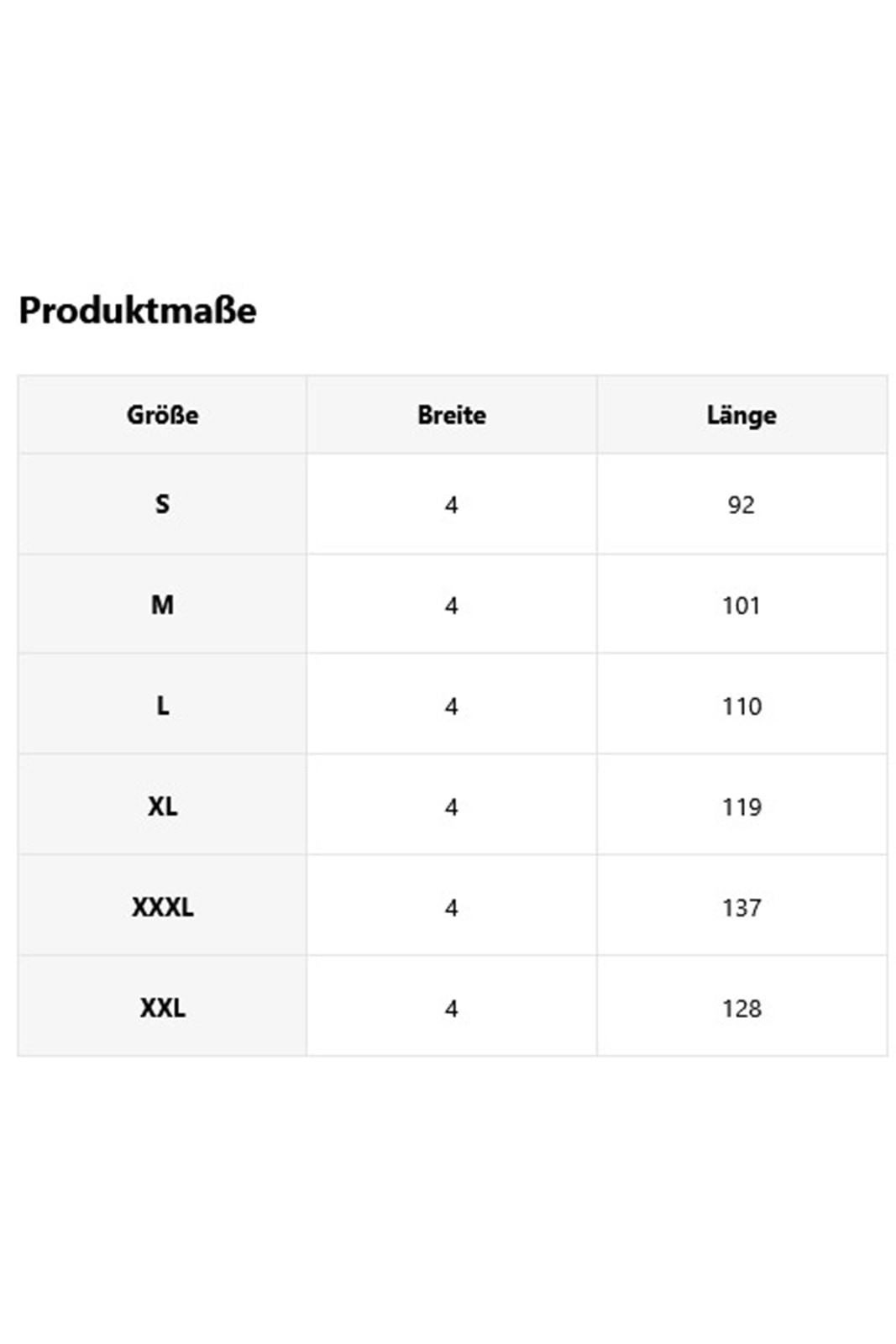
Task: Select the Länge column header
Action: coord(741,415)
